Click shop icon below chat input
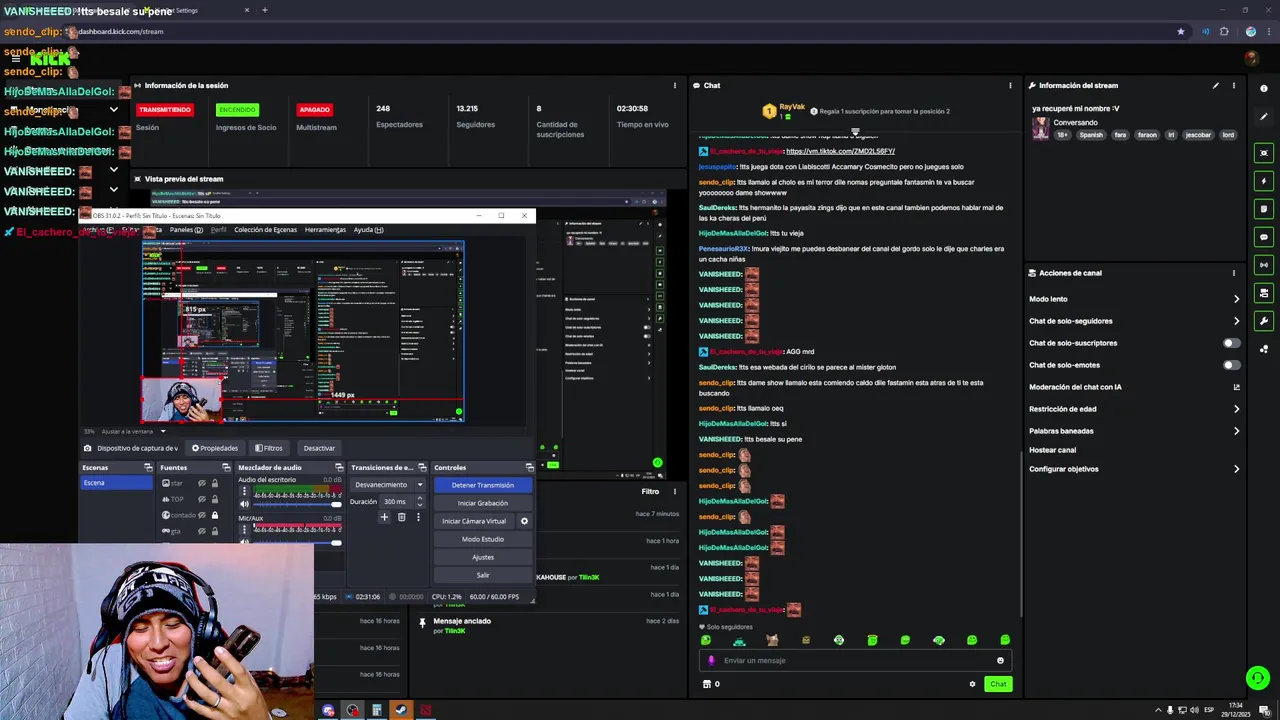The width and height of the screenshot is (1280, 720). click(x=707, y=684)
